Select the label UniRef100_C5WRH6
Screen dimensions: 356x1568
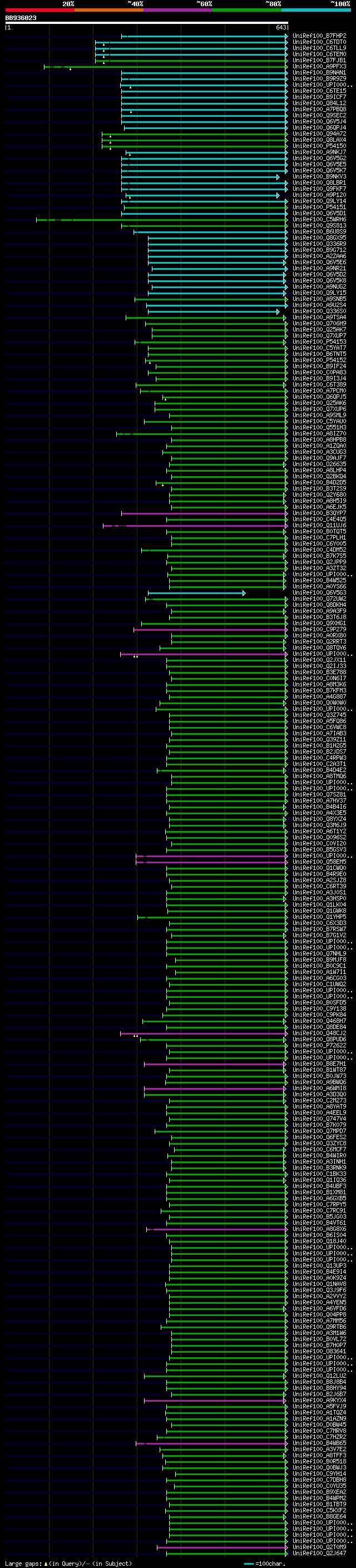(319, 220)
